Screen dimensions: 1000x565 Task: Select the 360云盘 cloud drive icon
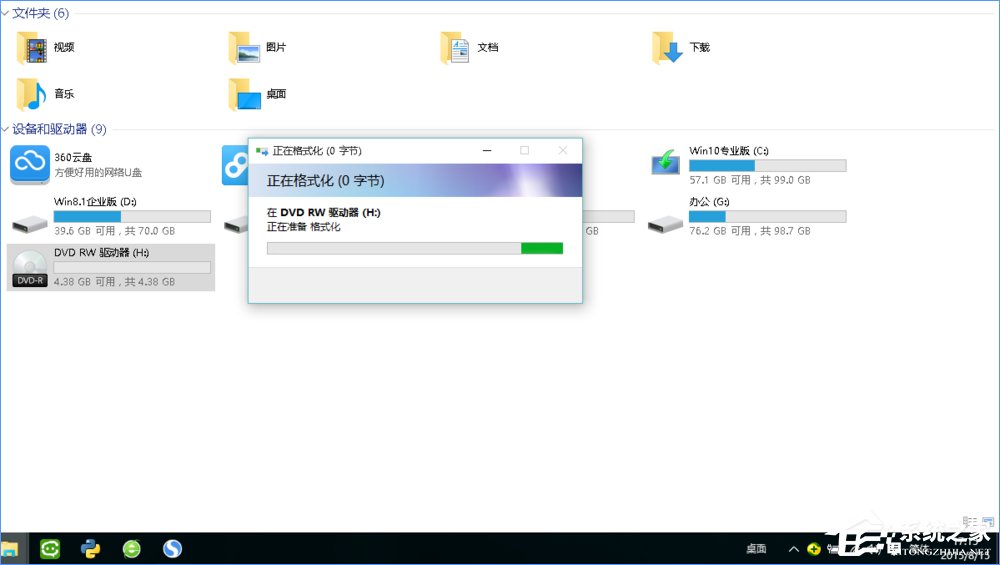(29, 165)
